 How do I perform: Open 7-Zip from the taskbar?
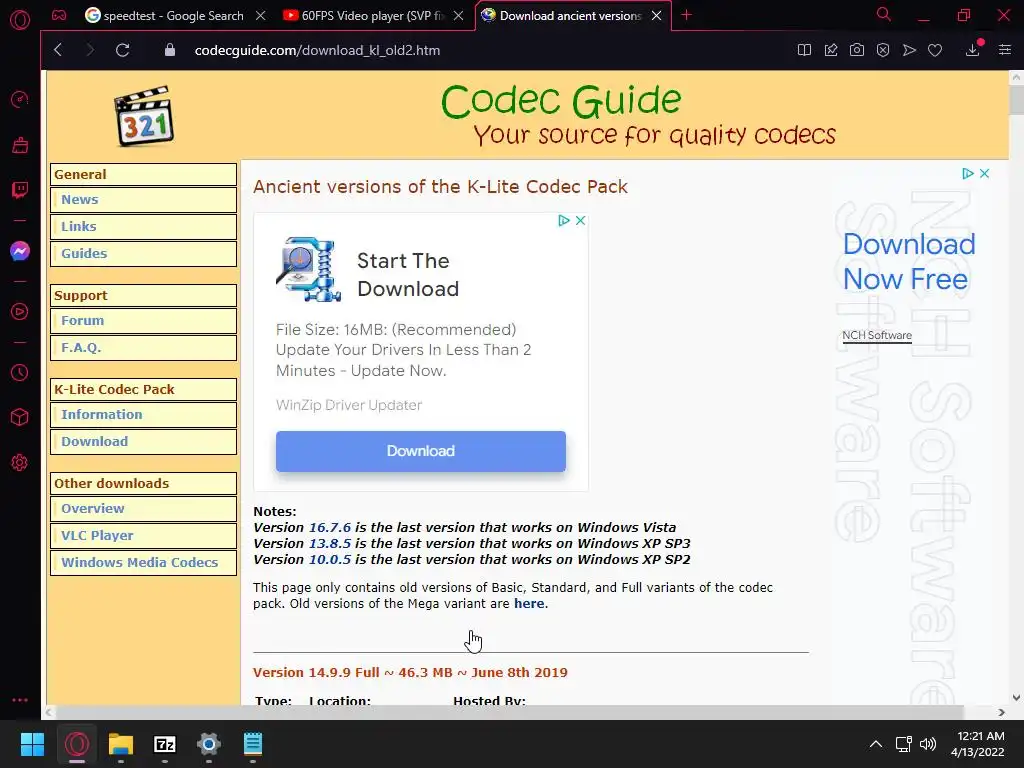pos(165,744)
